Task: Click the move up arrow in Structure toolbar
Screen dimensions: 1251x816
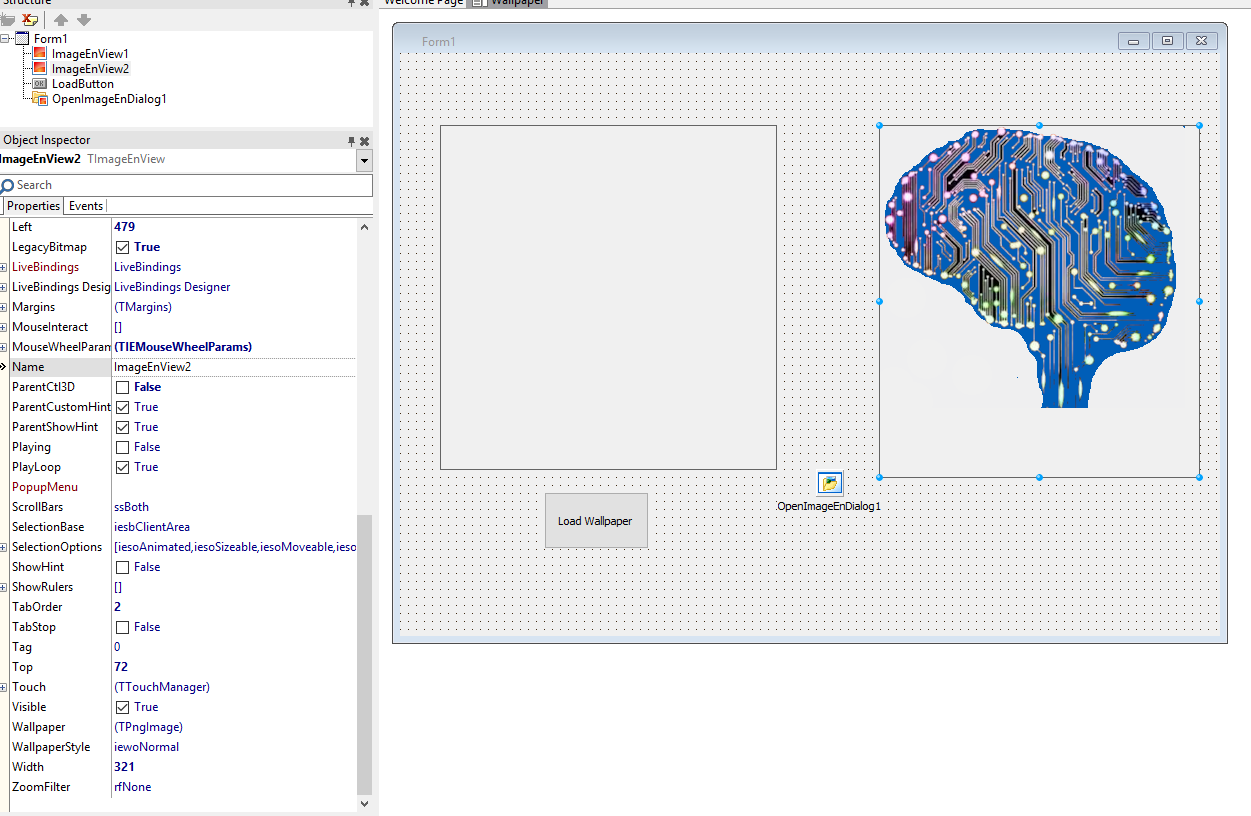Action: (x=61, y=20)
